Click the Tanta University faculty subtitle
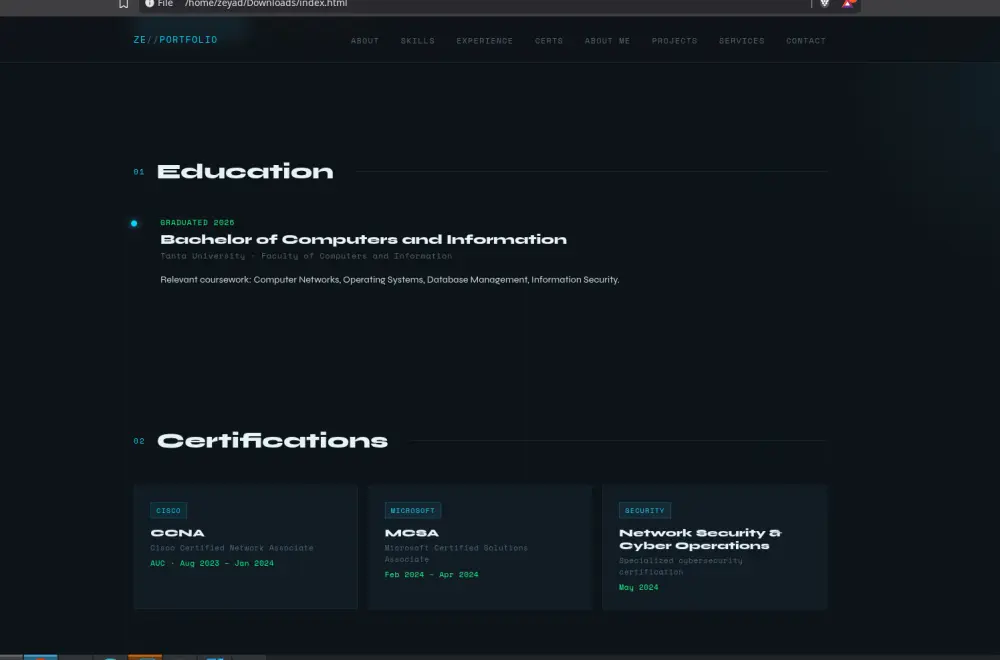This screenshot has width=1000, height=660. pyautogui.click(x=306, y=256)
